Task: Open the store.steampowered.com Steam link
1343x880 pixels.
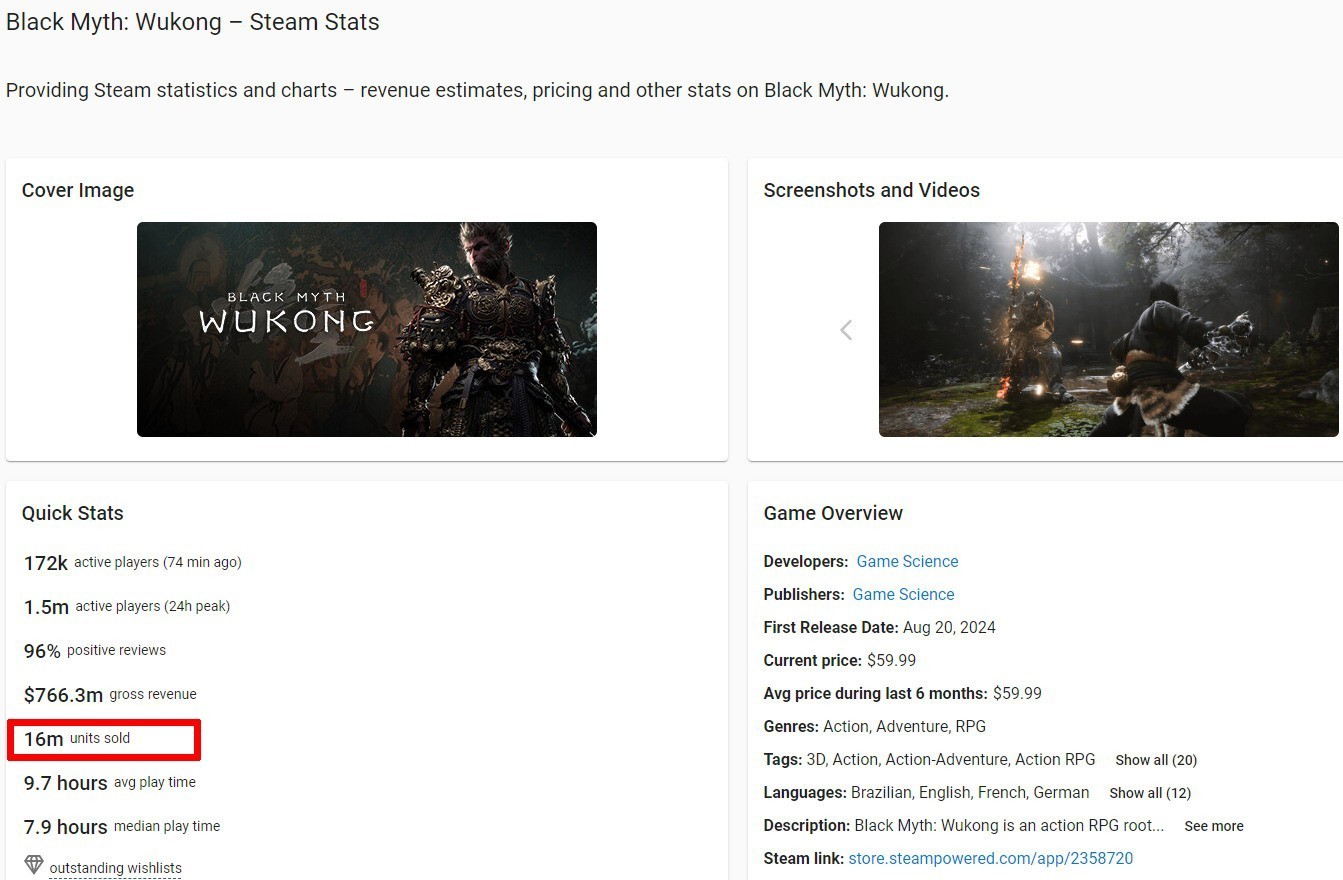Action: (990, 859)
